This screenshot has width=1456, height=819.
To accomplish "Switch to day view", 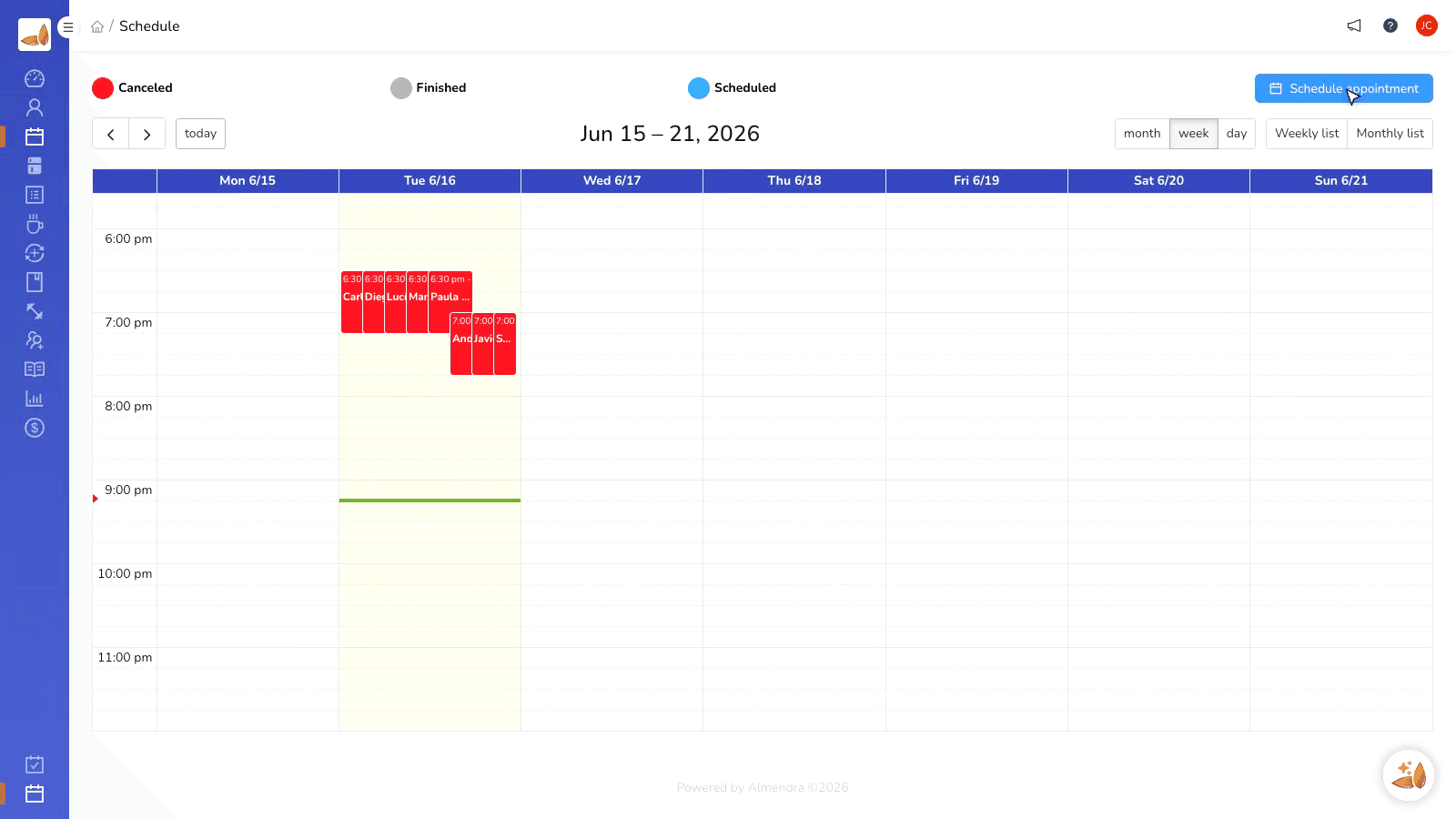I will tap(1237, 134).
